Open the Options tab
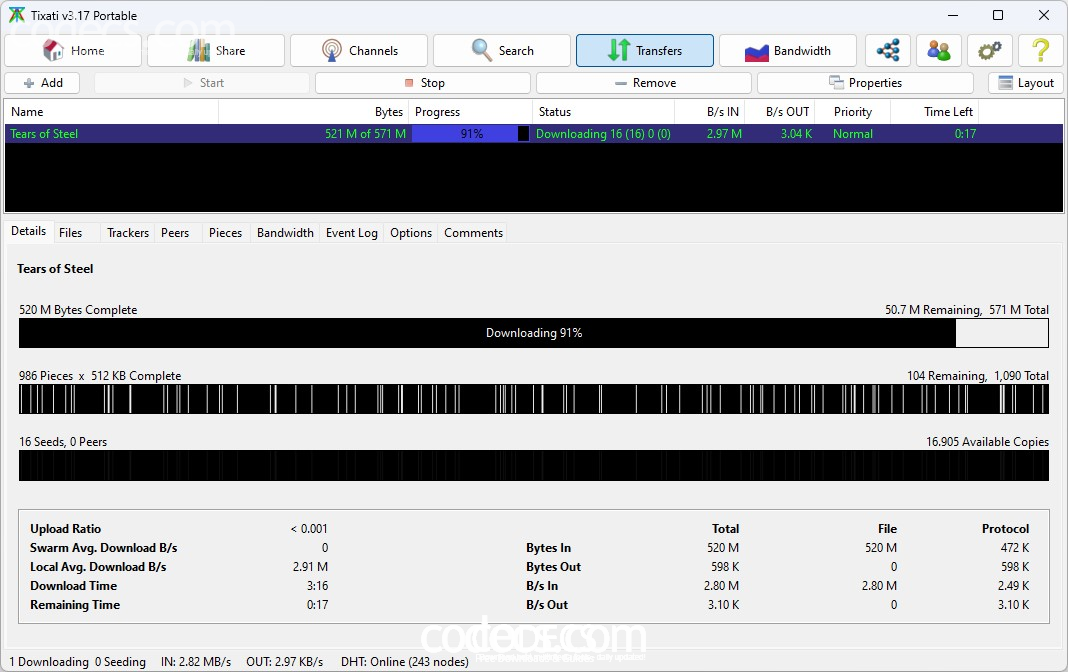 (x=411, y=233)
